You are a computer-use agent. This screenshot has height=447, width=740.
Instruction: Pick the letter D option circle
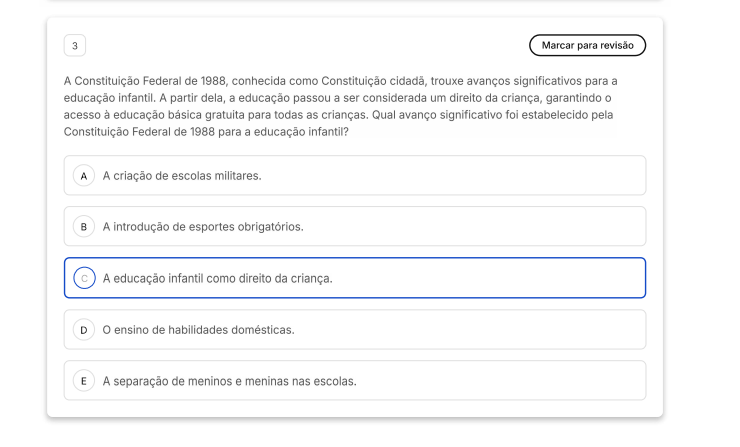click(85, 330)
